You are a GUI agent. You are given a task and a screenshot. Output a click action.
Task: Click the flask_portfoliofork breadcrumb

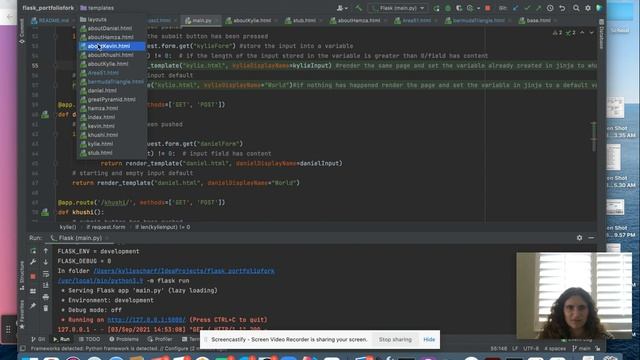coord(48,8)
